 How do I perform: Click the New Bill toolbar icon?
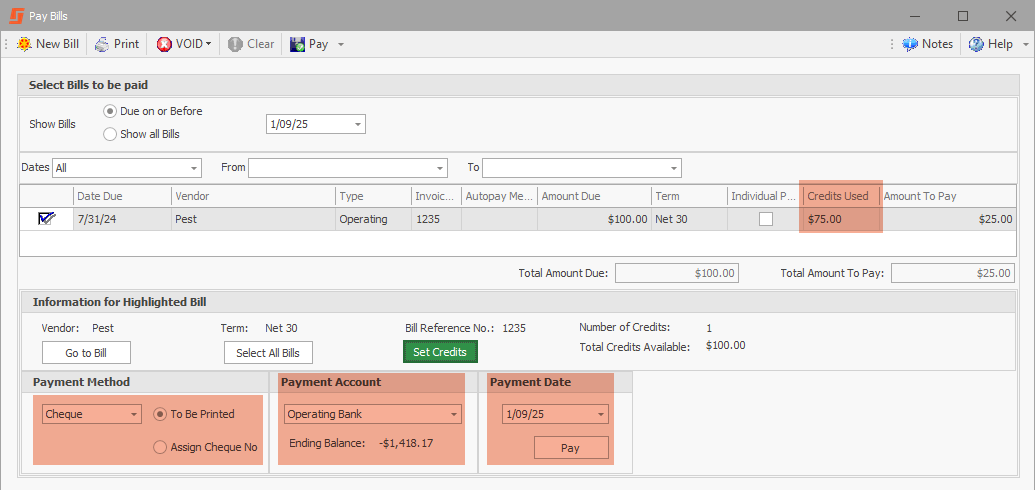[x=25, y=44]
